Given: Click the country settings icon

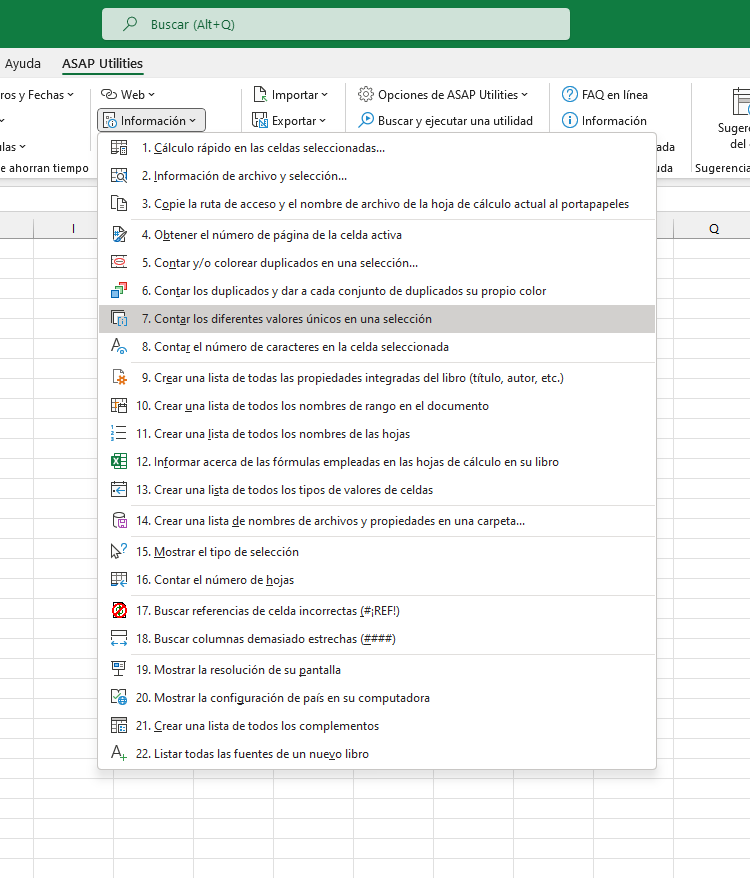Looking at the screenshot, I should pos(119,698).
